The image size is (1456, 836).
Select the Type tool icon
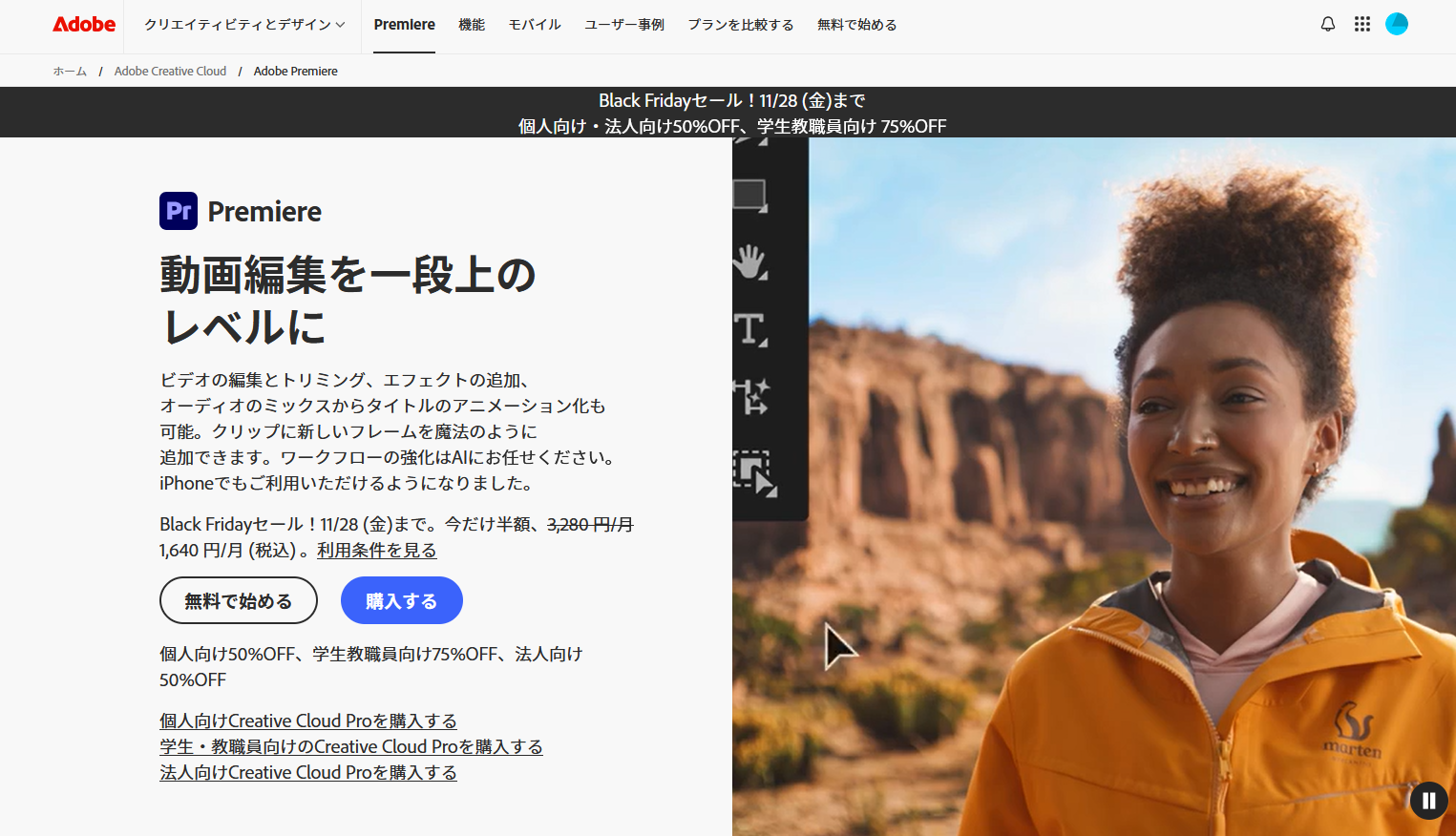point(750,329)
